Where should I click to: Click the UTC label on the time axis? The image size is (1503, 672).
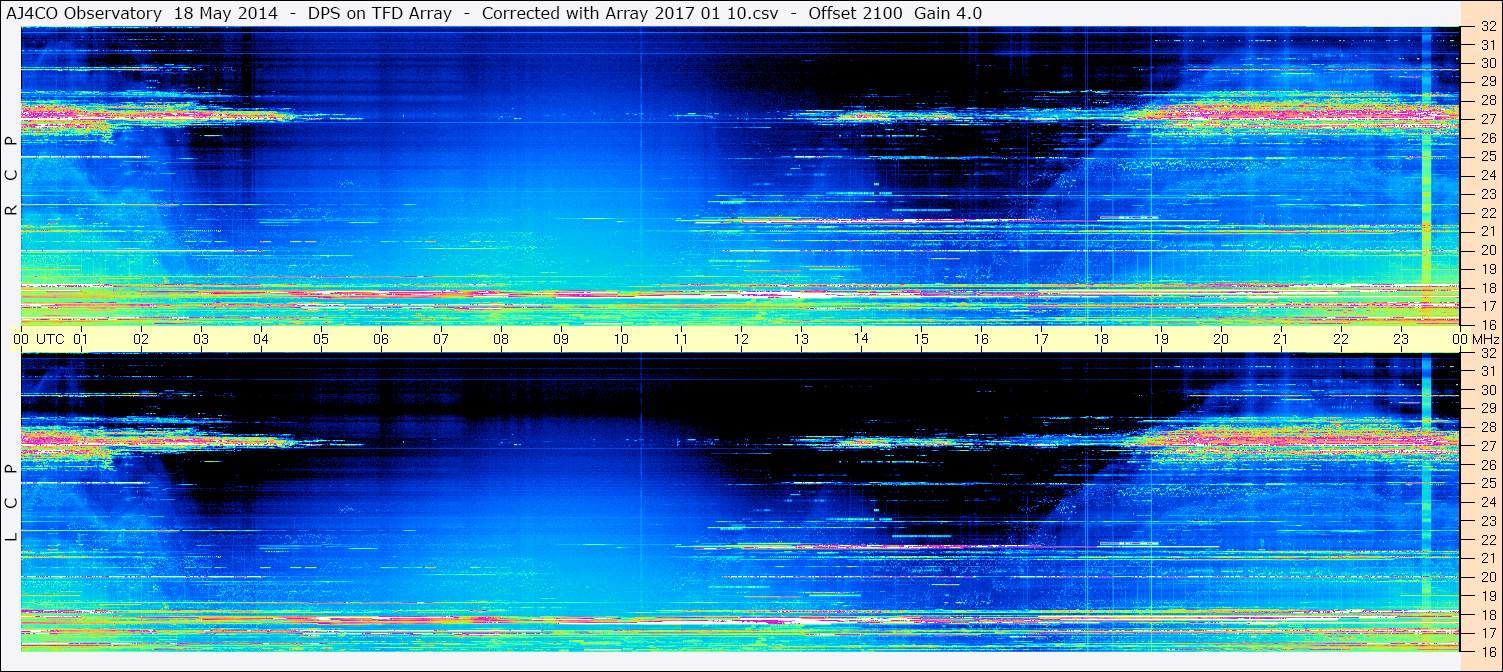coord(50,339)
